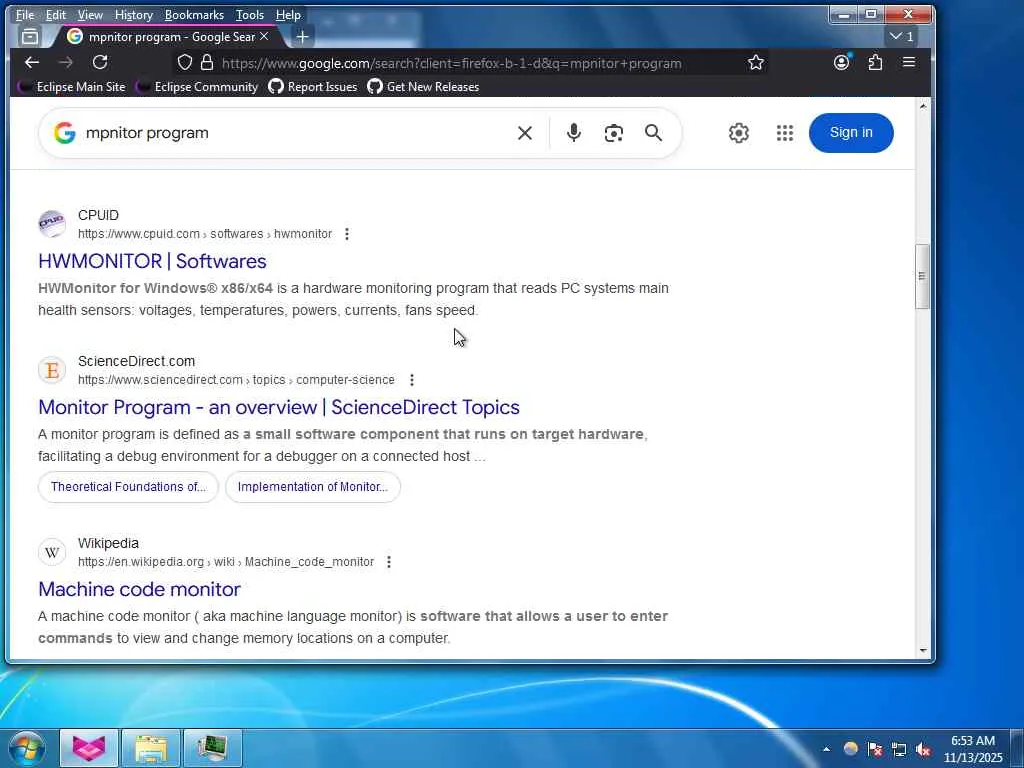Open Windows Explorer from taskbar

pyautogui.click(x=151, y=748)
